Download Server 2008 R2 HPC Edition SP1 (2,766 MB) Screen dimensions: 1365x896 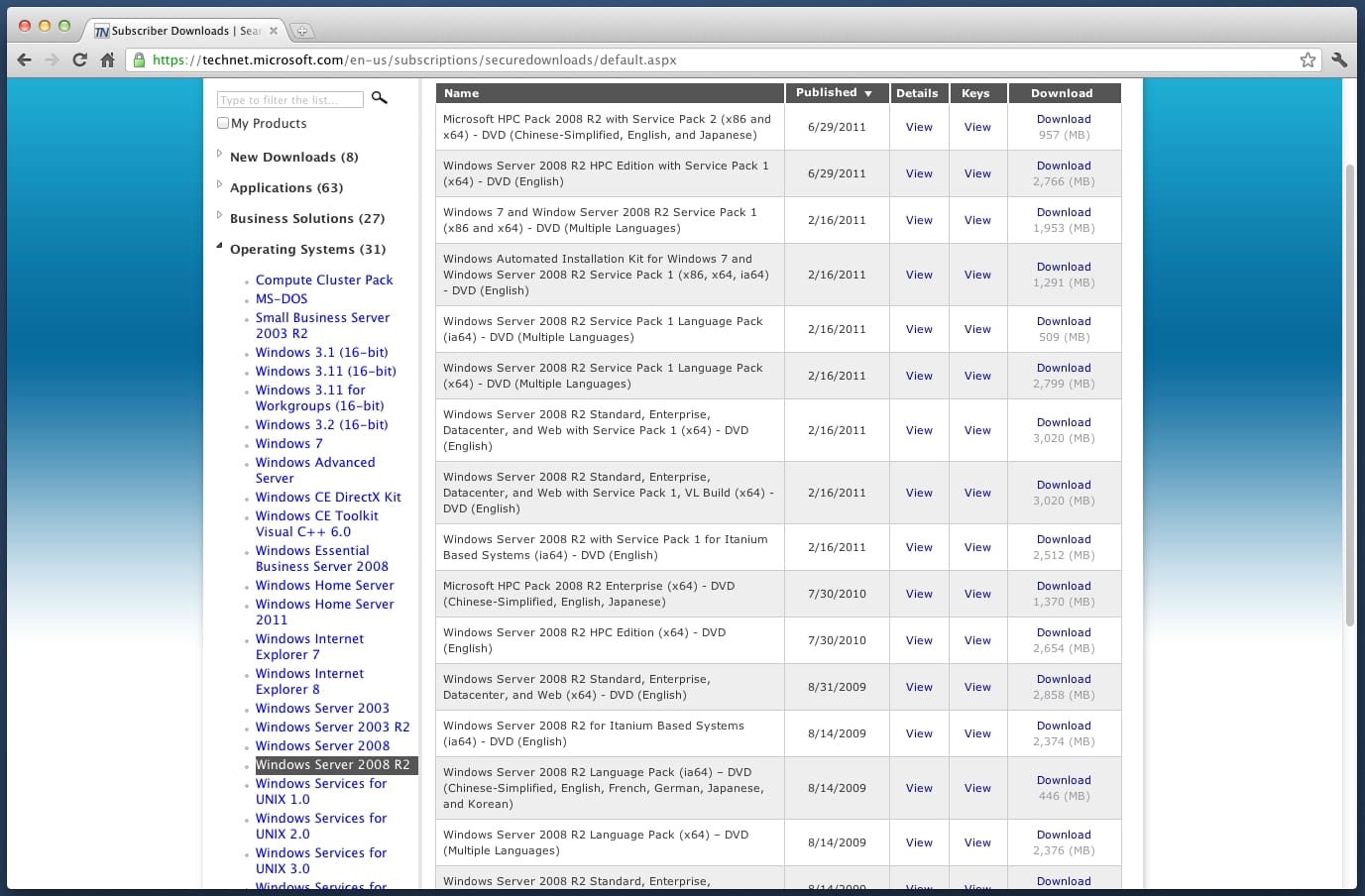click(1064, 166)
